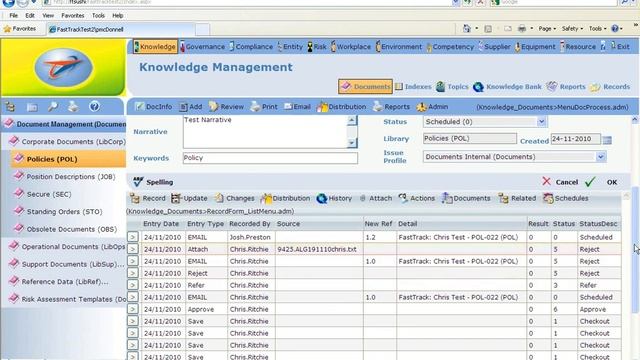This screenshot has height=360, width=640.
Task: Select Secure (SEC) library
Action: (42, 194)
